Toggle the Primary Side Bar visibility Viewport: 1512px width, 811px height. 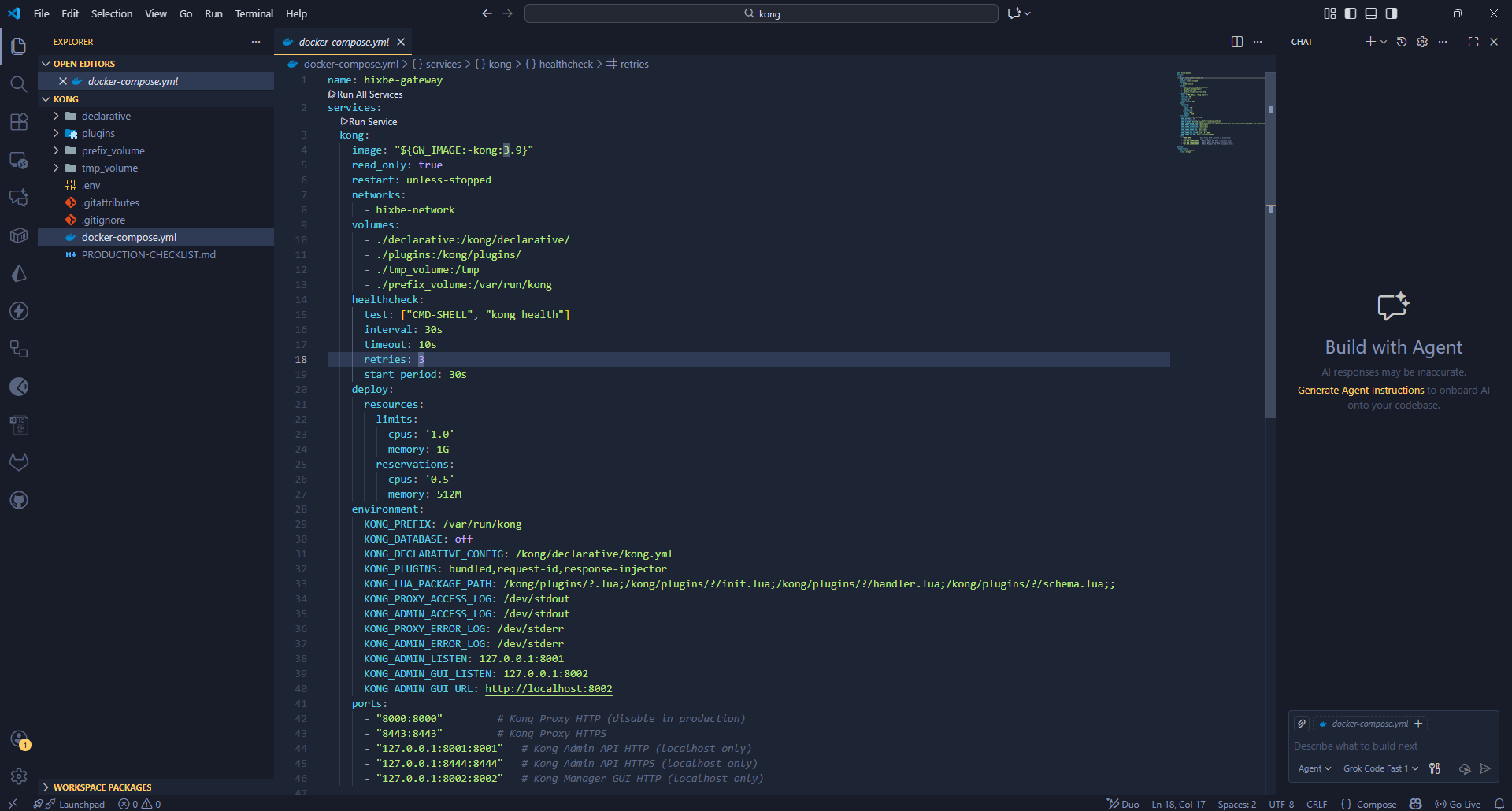[1351, 13]
